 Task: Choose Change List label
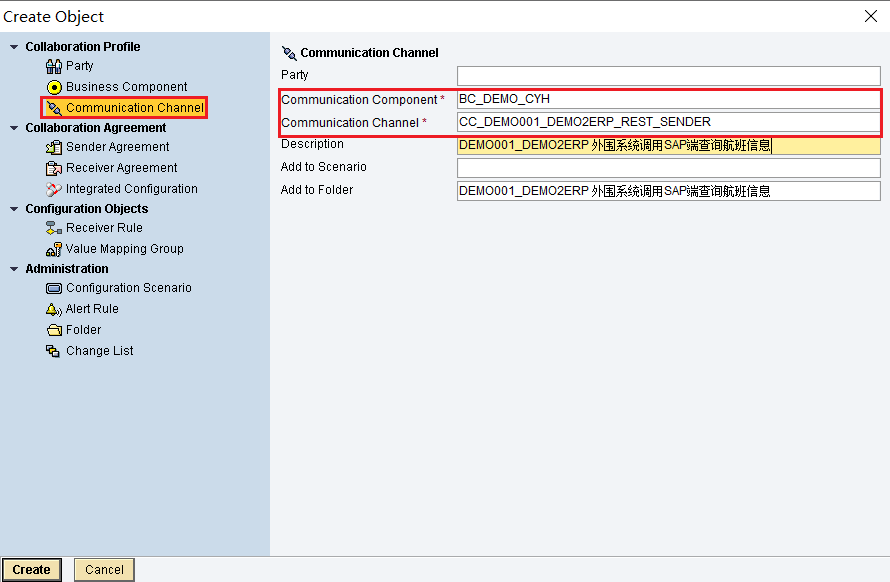click(99, 351)
